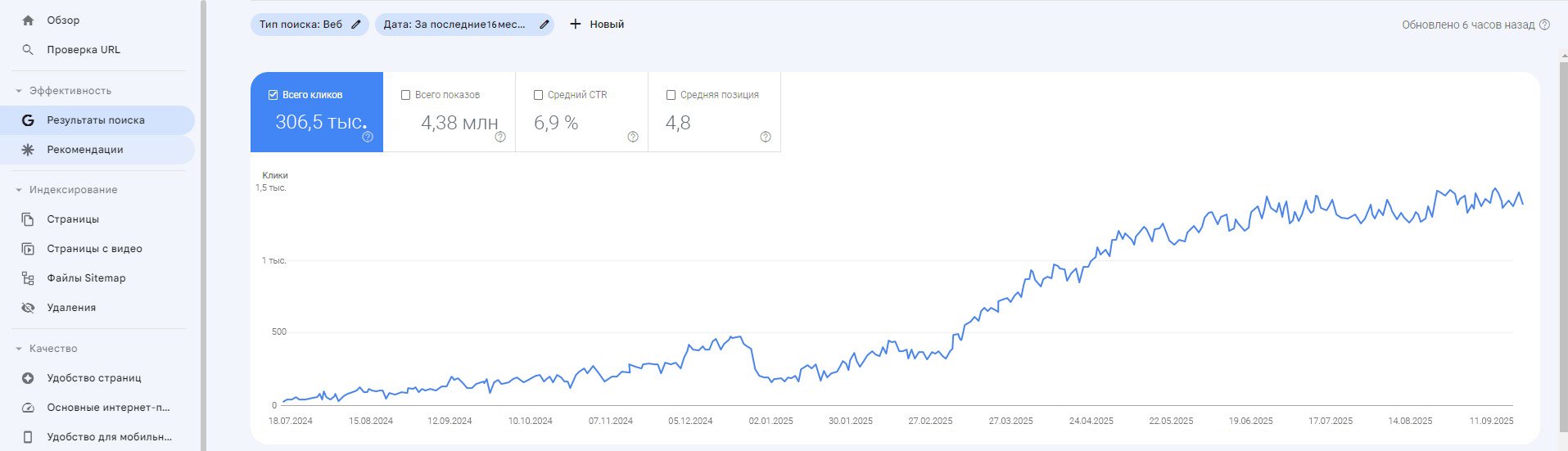Collapse the Индексирование section
This screenshot has width=1568, height=451.
point(19,190)
